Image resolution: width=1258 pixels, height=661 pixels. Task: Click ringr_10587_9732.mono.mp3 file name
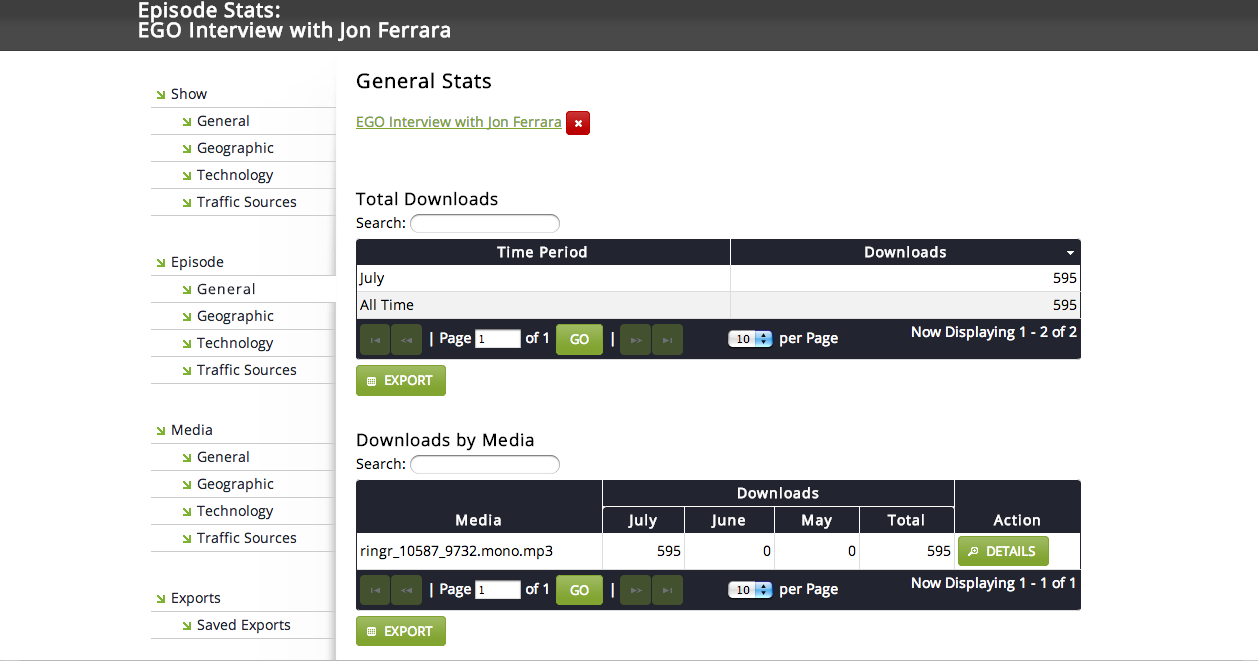456,551
